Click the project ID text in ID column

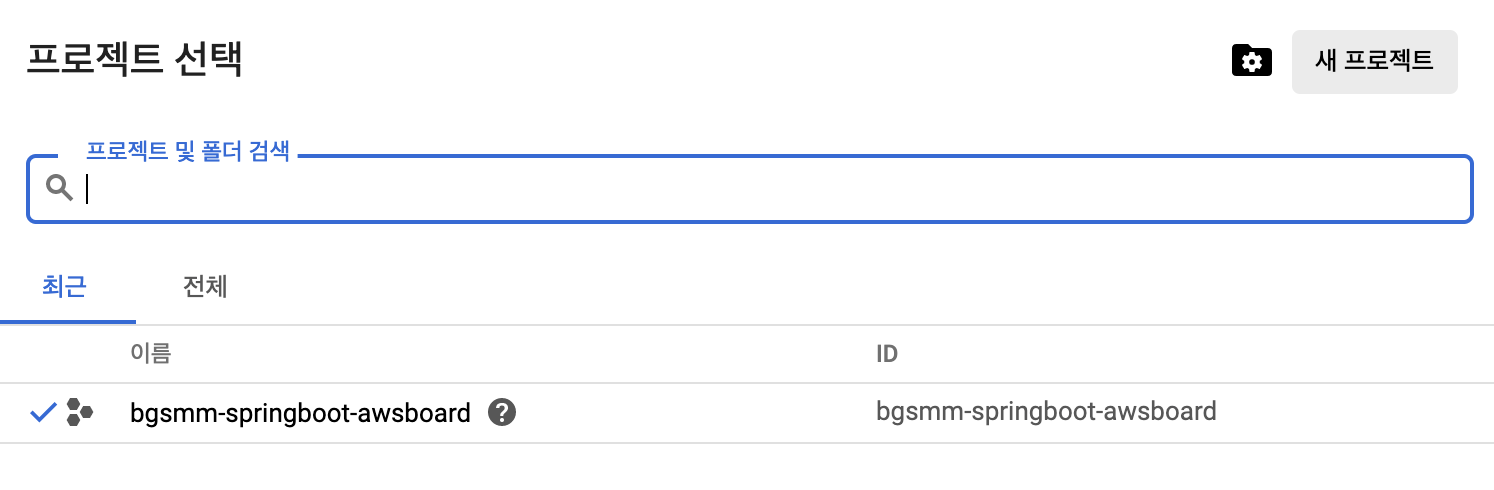click(1046, 411)
